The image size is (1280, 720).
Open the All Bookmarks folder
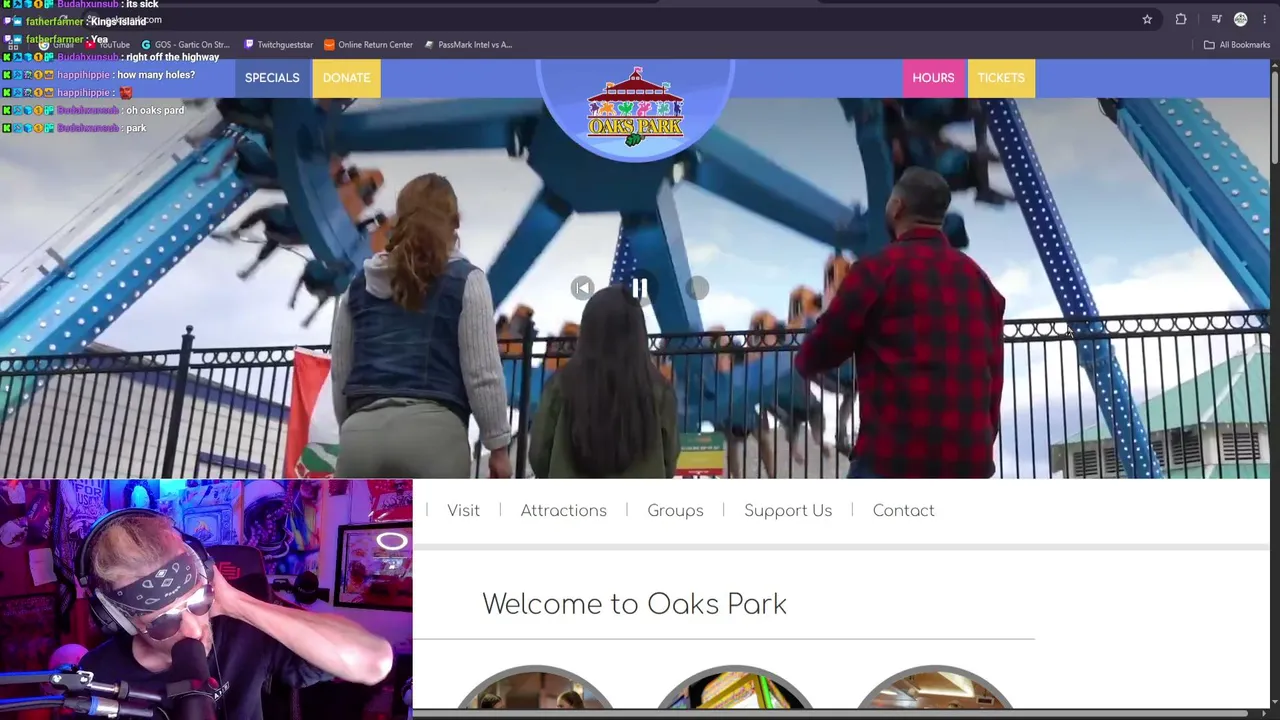[1236, 45]
